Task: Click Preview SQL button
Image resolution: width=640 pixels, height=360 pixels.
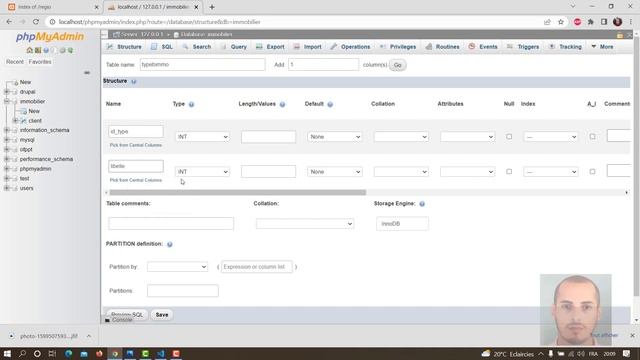Action: pyautogui.click(x=127, y=315)
